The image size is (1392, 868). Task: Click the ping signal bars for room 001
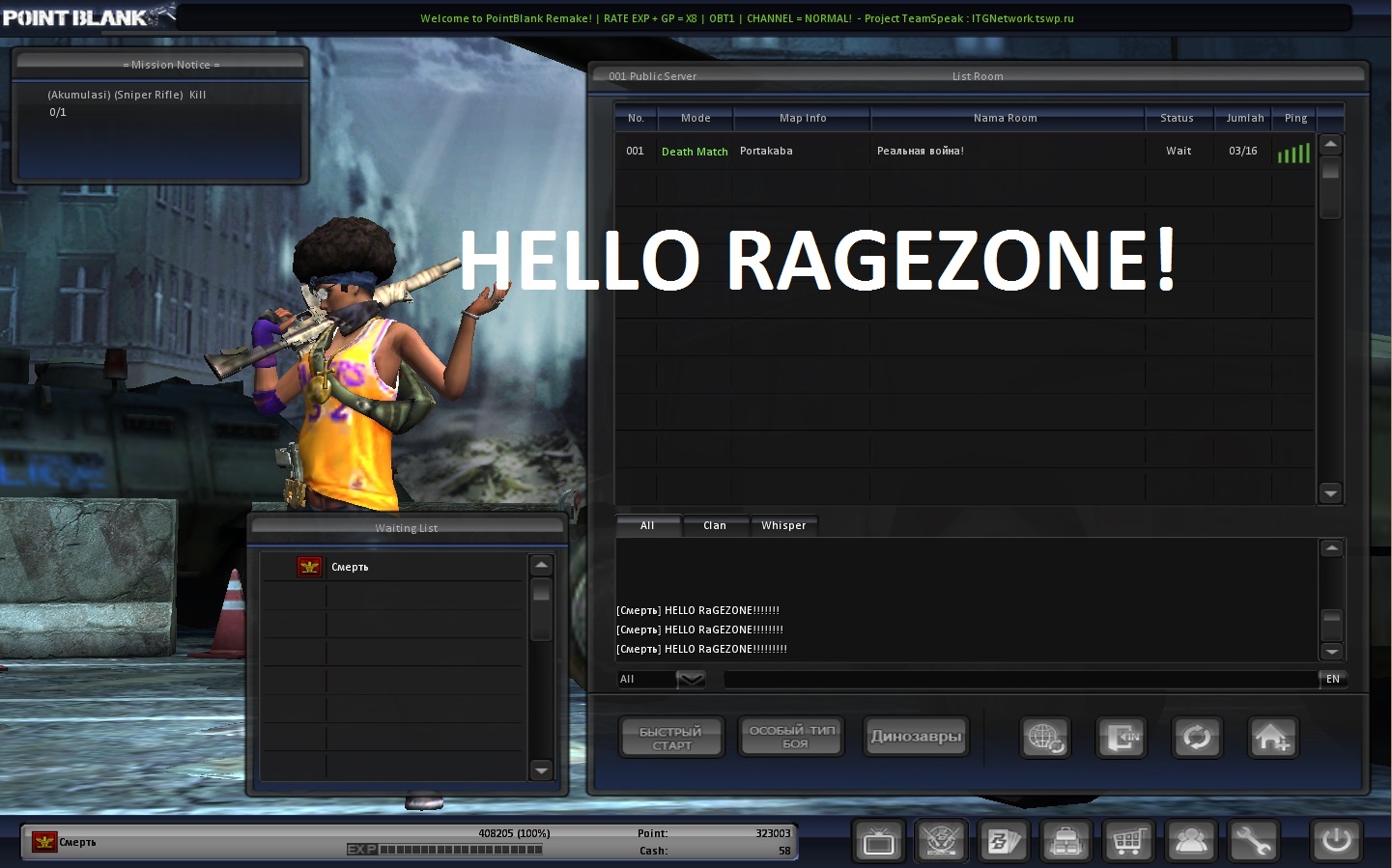click(x=1294, y=153)
